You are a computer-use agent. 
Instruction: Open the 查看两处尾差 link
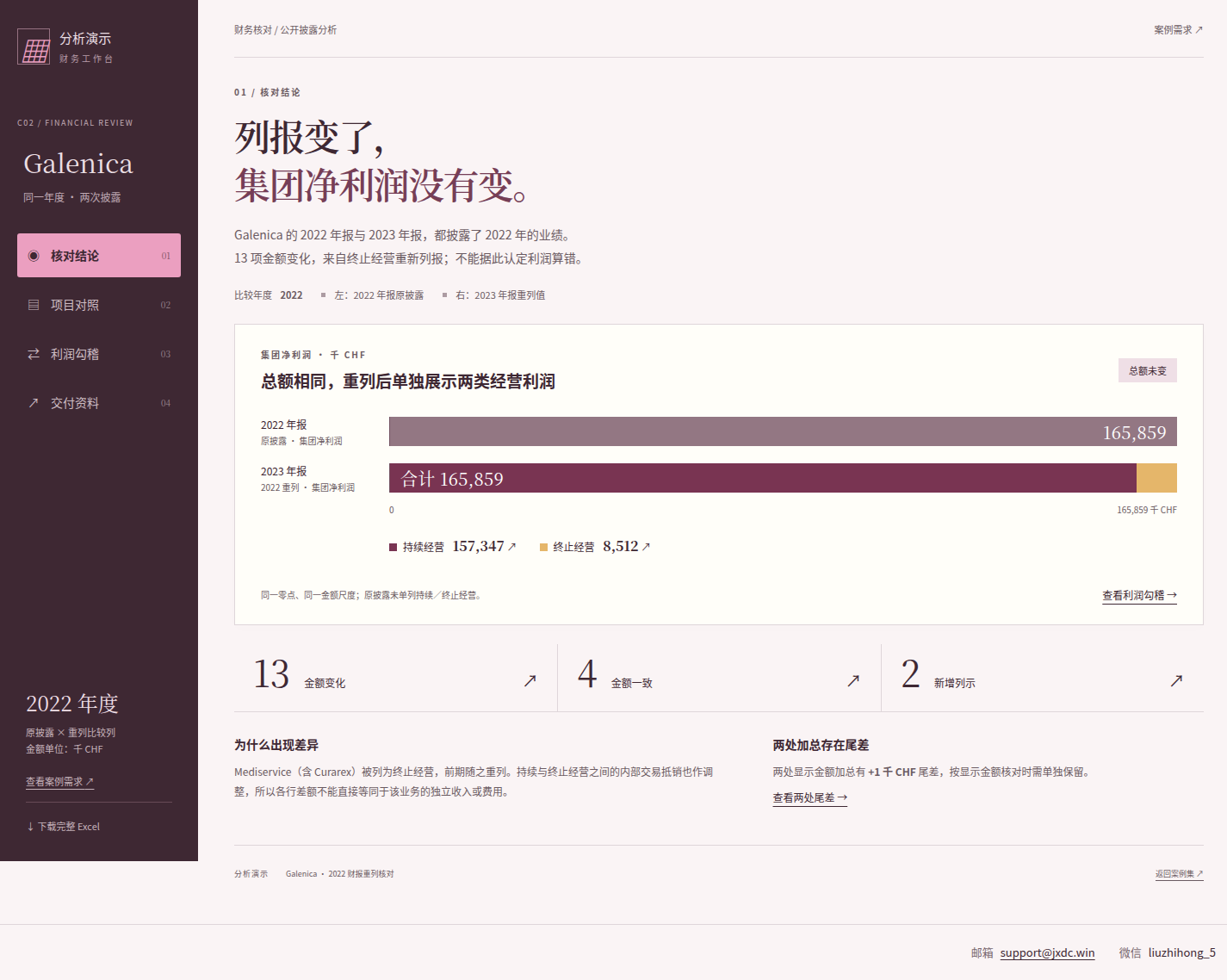click(x=809, y=798)
